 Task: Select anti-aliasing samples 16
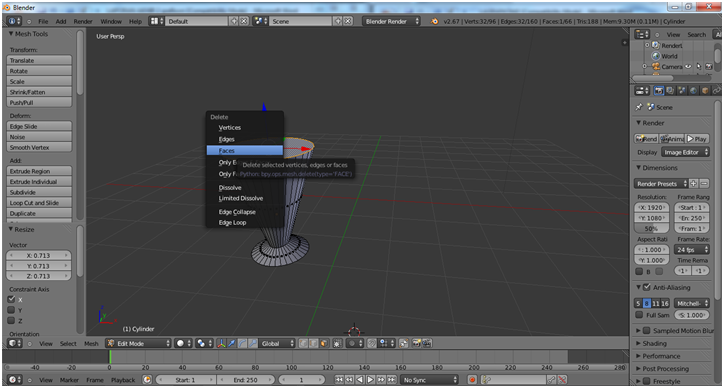pyautogui.click(x=665, y=303)
